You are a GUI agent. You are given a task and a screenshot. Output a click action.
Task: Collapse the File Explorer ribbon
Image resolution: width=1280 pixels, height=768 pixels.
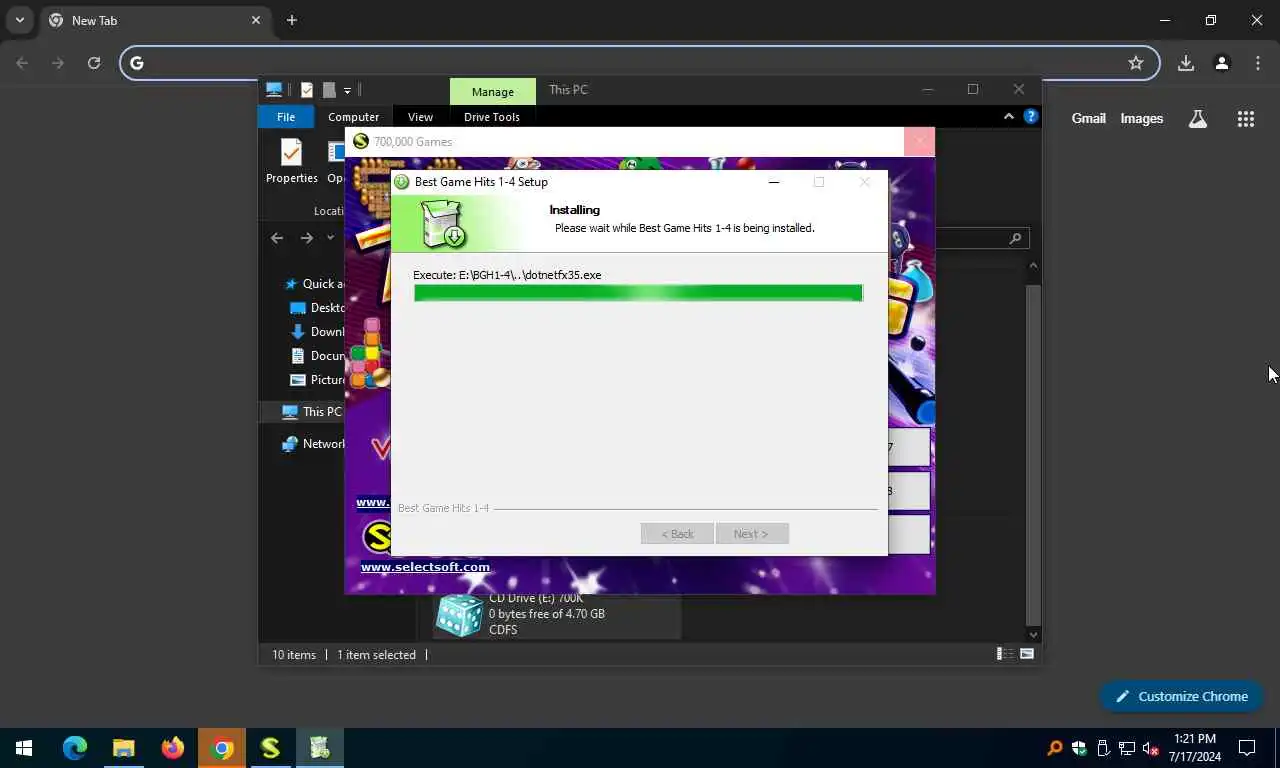pos(1009,117)
